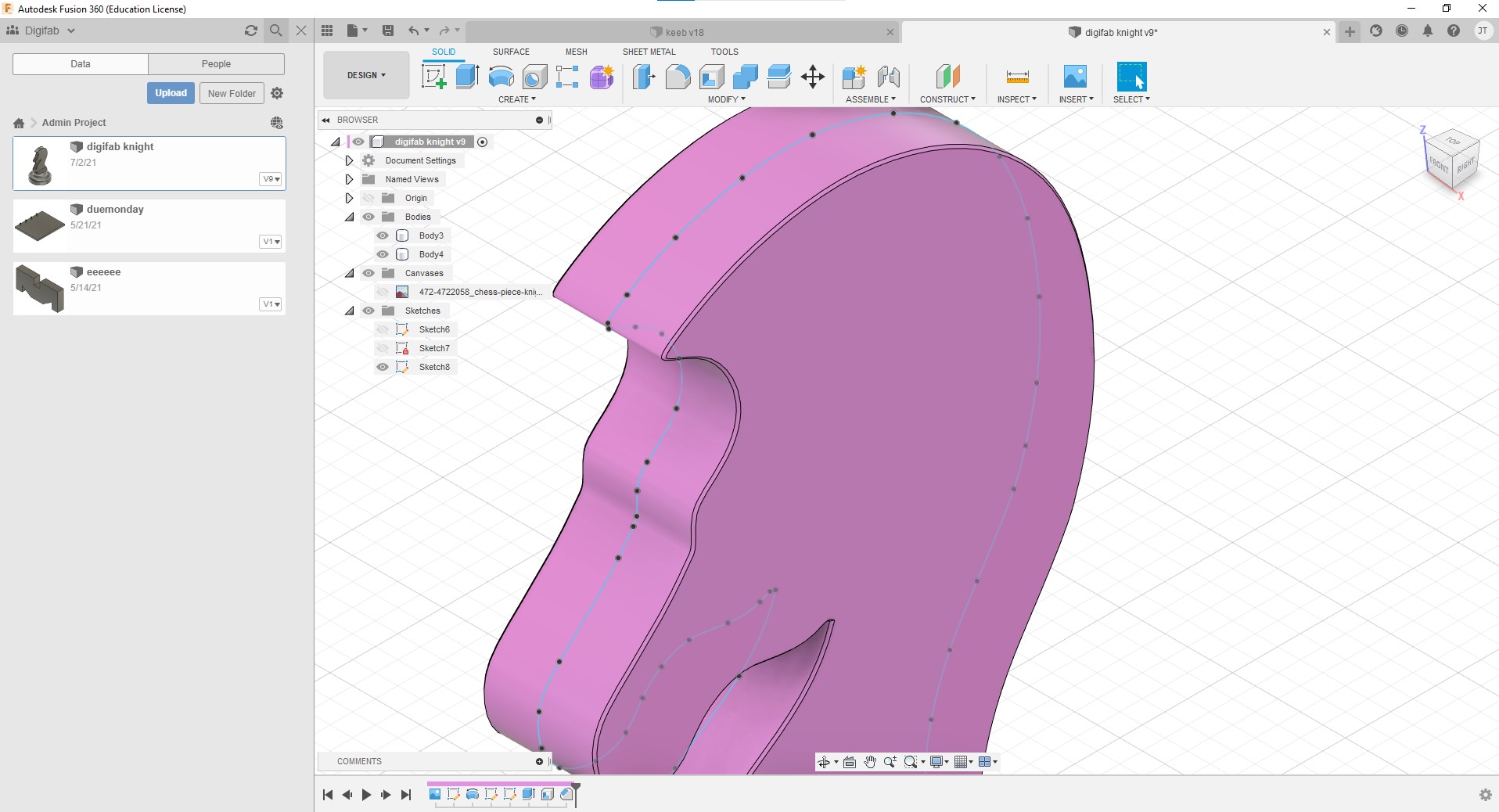
Task: Select the Create Sketch tool
Action: (433, 77)
